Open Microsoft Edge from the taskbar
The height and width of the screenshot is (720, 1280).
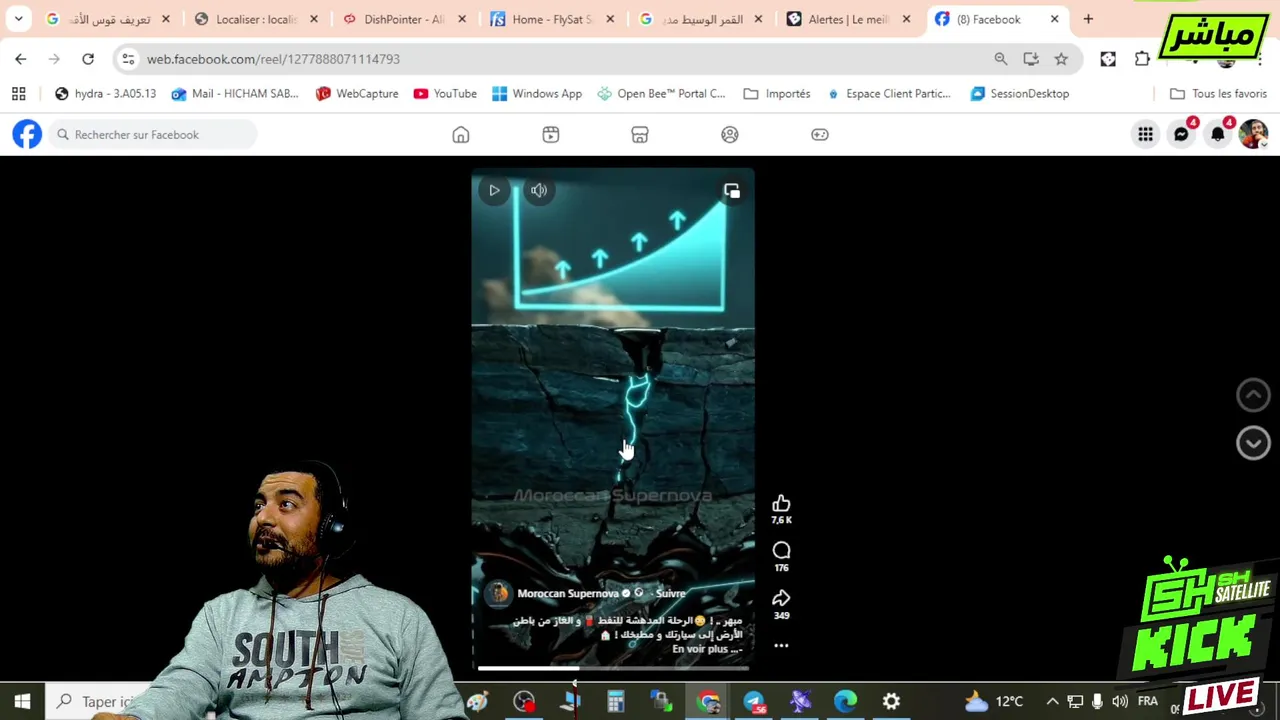(x=846, y=702)
